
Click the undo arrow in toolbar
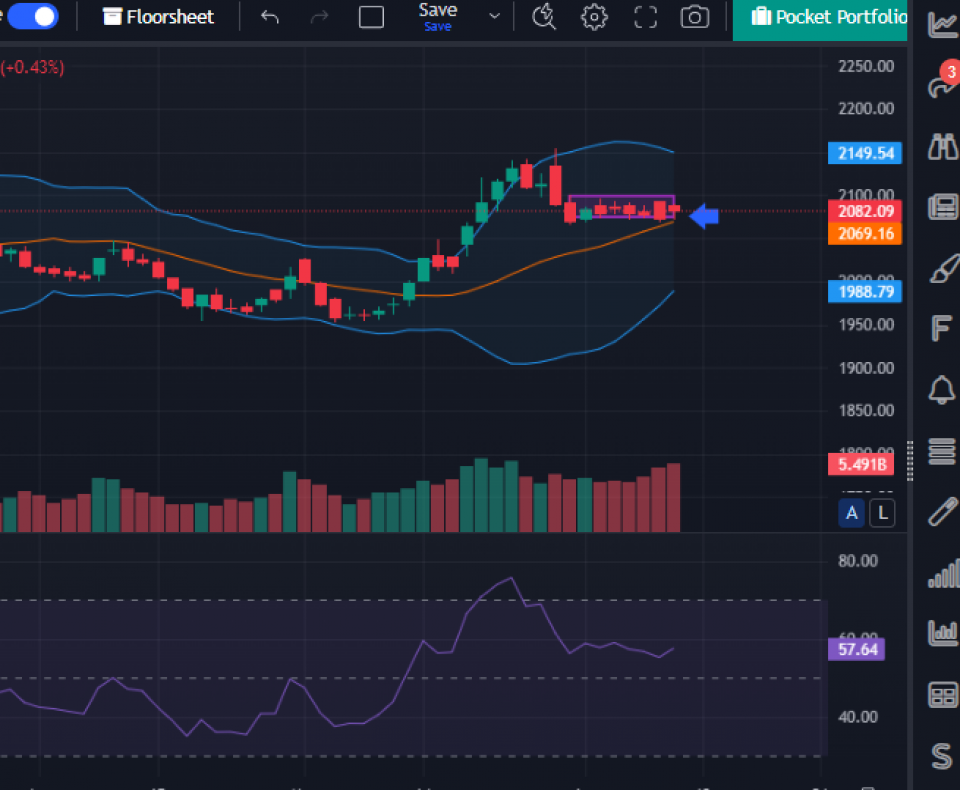click(269, 17)
